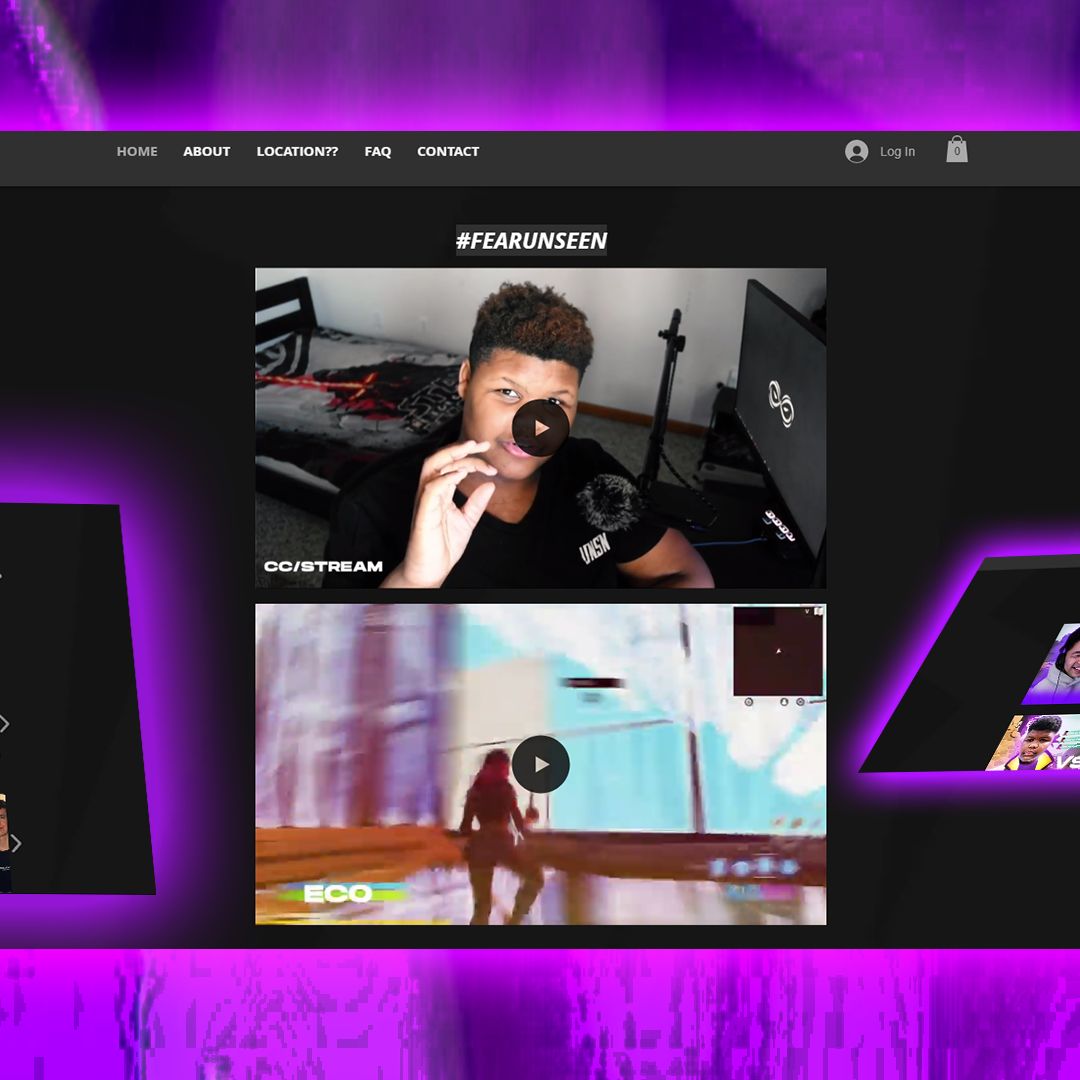
Task: Click the ECO caption on the bottom video
Action: [338, 893]
